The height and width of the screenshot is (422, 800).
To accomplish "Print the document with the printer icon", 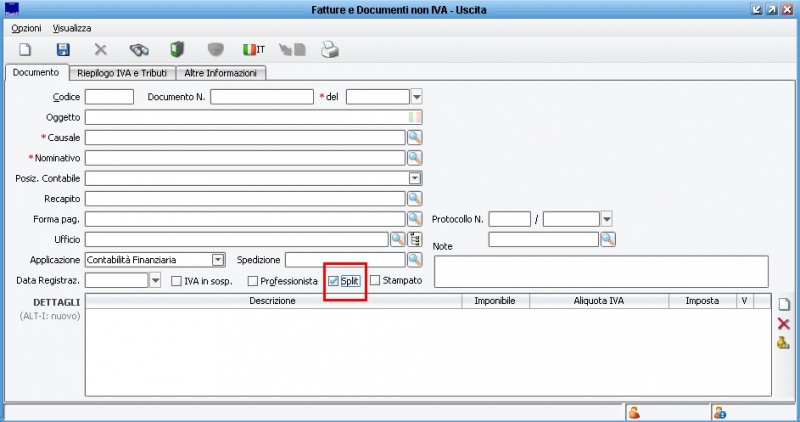I will [x=330, y=49].
